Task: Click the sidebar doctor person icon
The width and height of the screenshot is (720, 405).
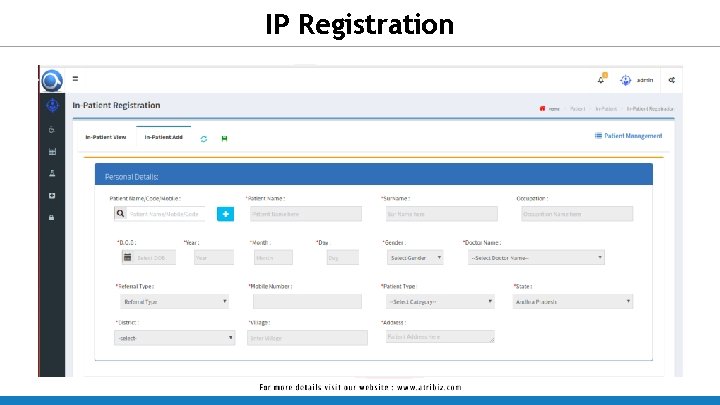Action: [x=52, y=173]
